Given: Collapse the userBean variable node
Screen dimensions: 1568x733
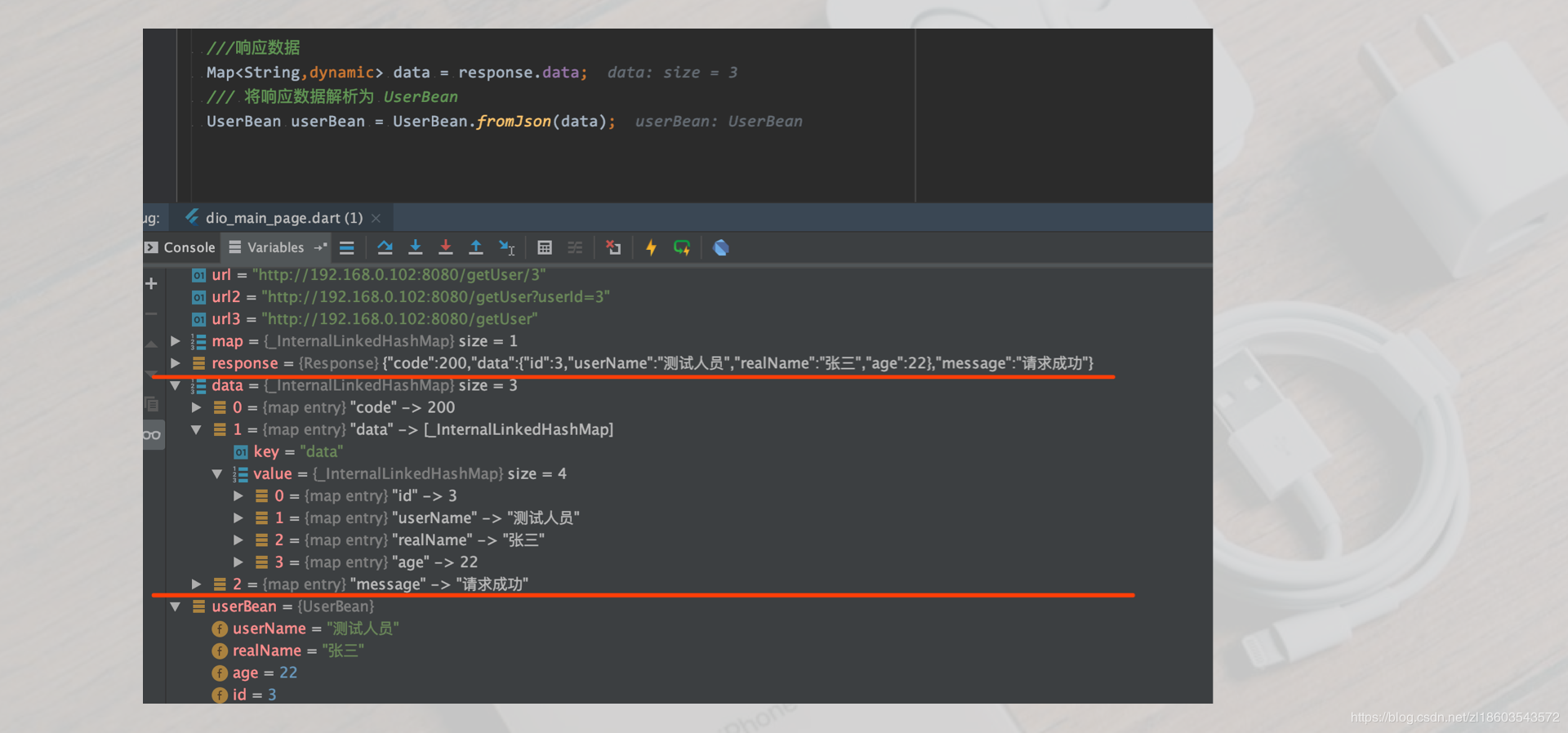Looking at the screenshot, I should (176, 606).
